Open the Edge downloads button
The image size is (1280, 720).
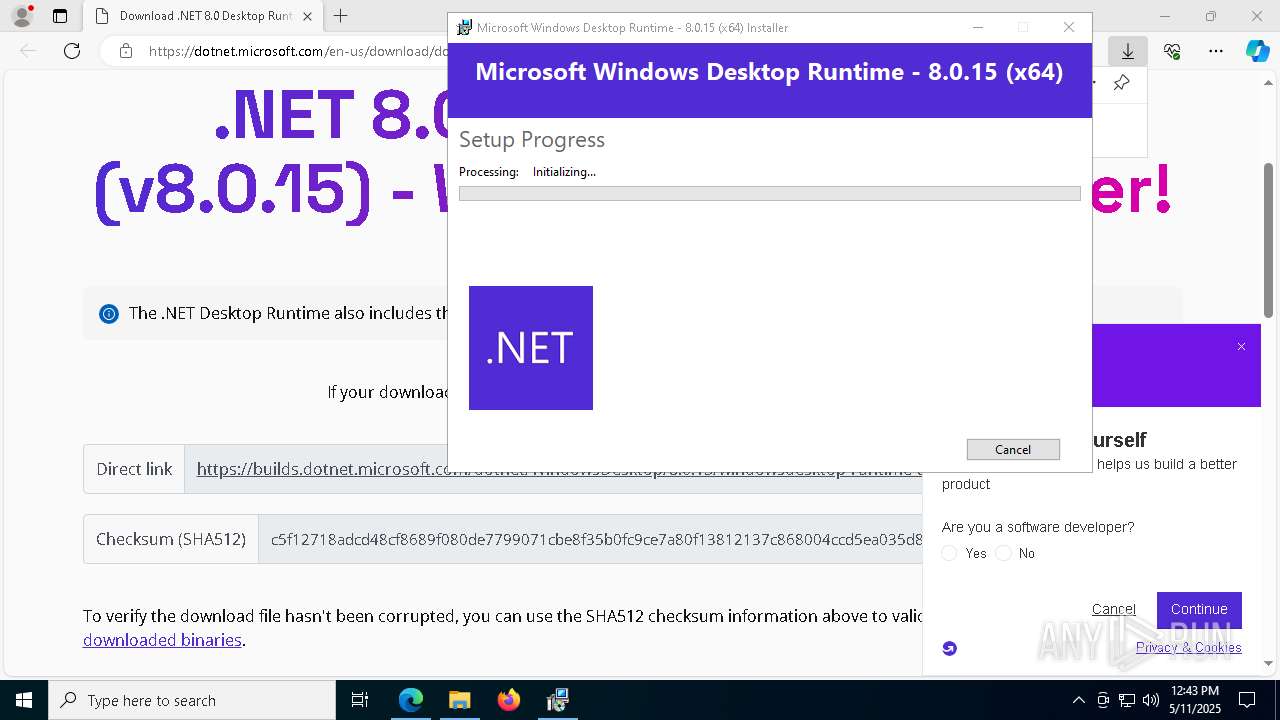[1128, 51]
